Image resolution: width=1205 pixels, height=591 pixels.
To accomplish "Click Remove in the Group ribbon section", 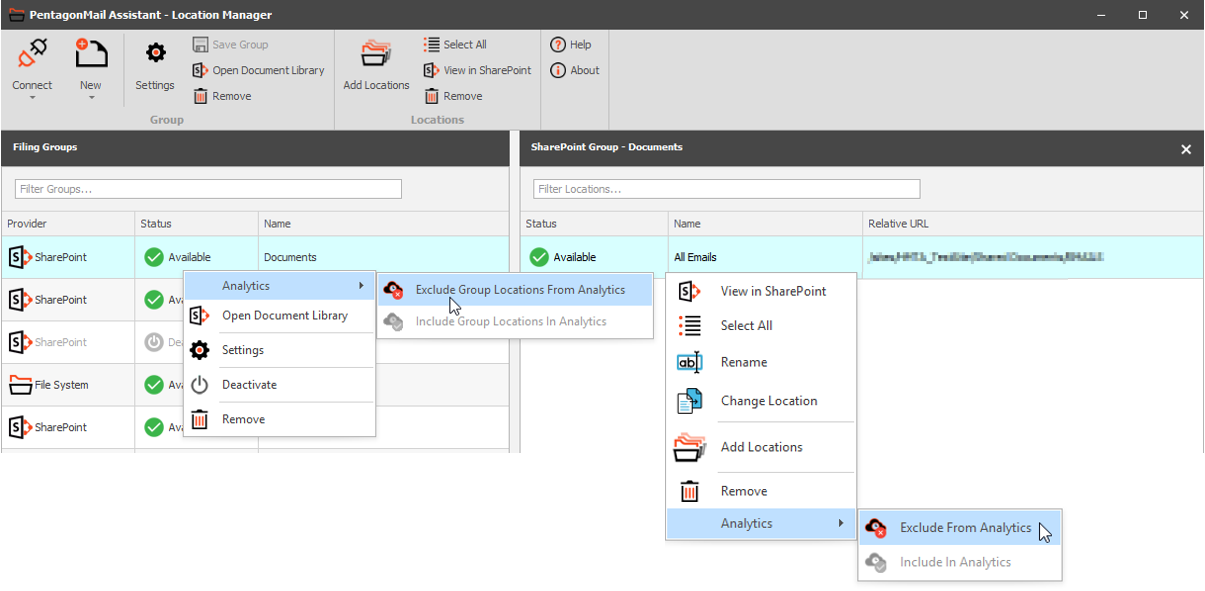I will pyautogui.click(x=222, y=97).
